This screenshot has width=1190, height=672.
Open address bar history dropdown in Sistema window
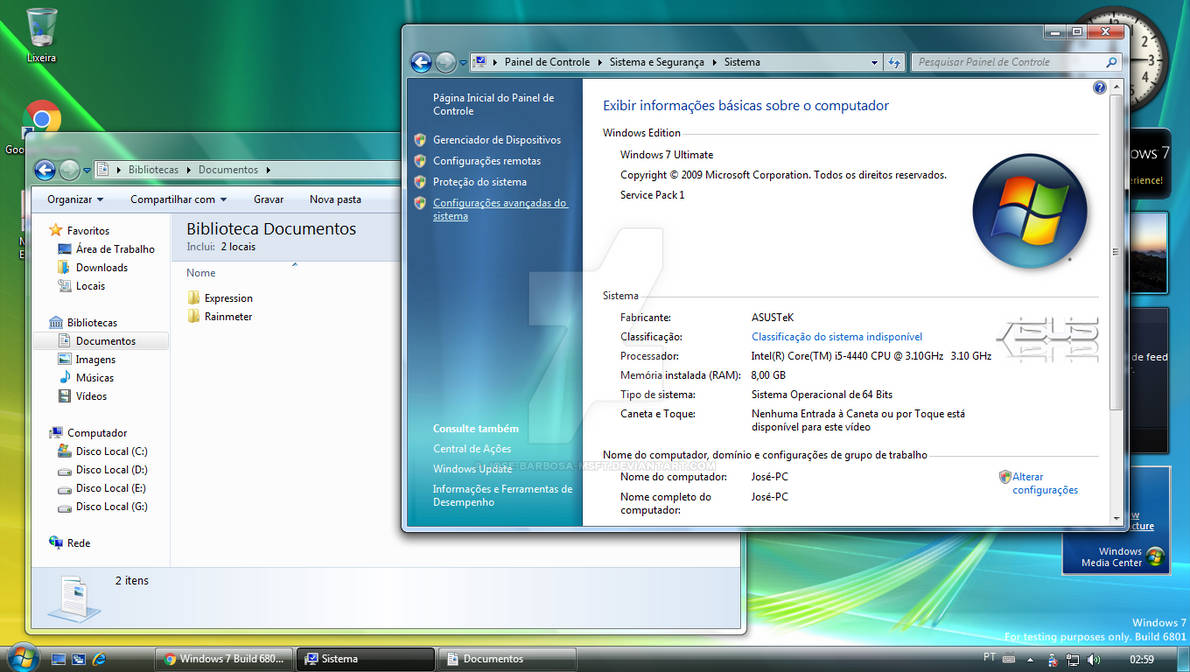(x=874, y=62)
